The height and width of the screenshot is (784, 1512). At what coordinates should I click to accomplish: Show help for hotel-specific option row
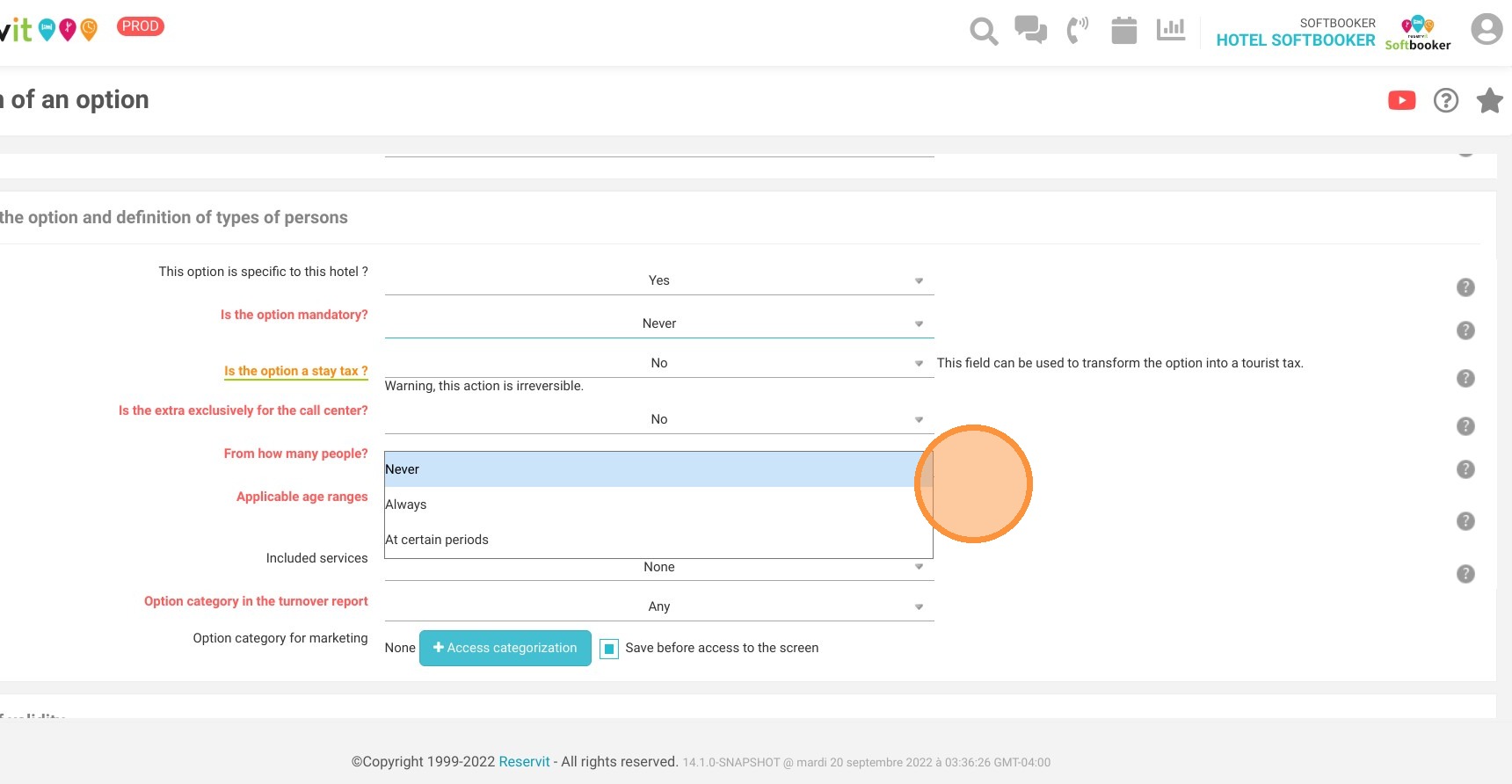(x=1465, y=287)
